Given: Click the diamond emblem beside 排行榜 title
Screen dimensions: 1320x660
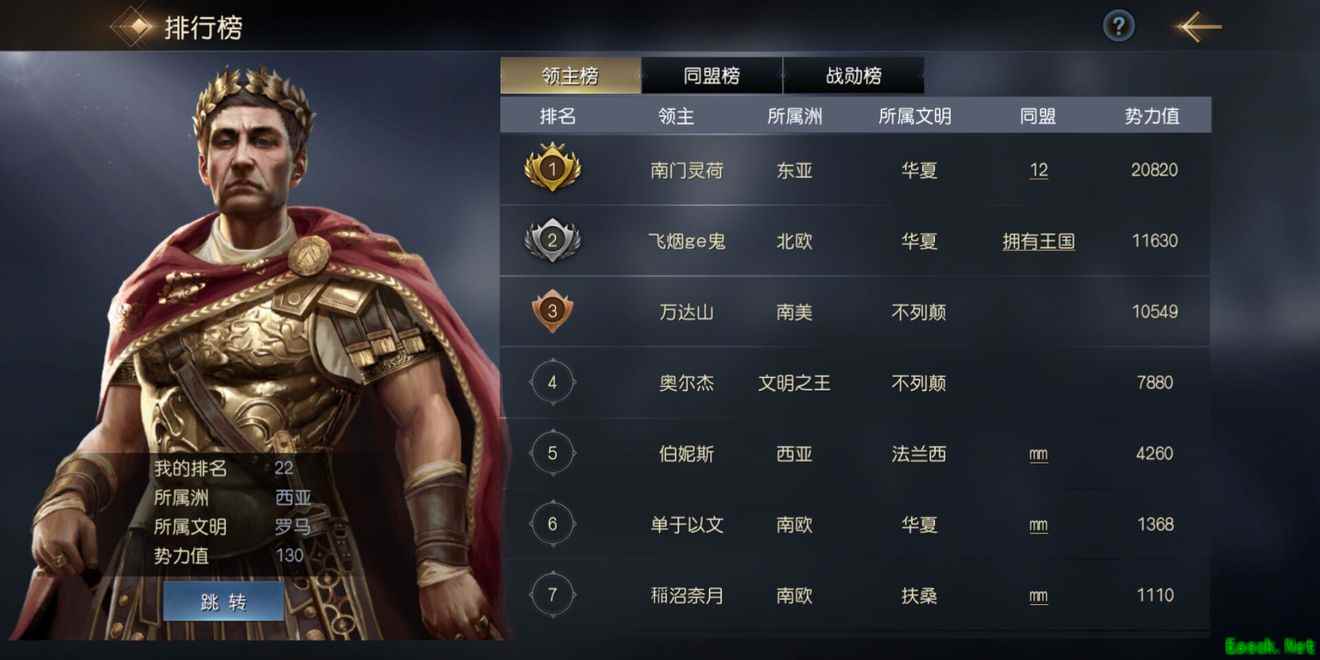Looking at the screenshot, I should tap(132, 26).
